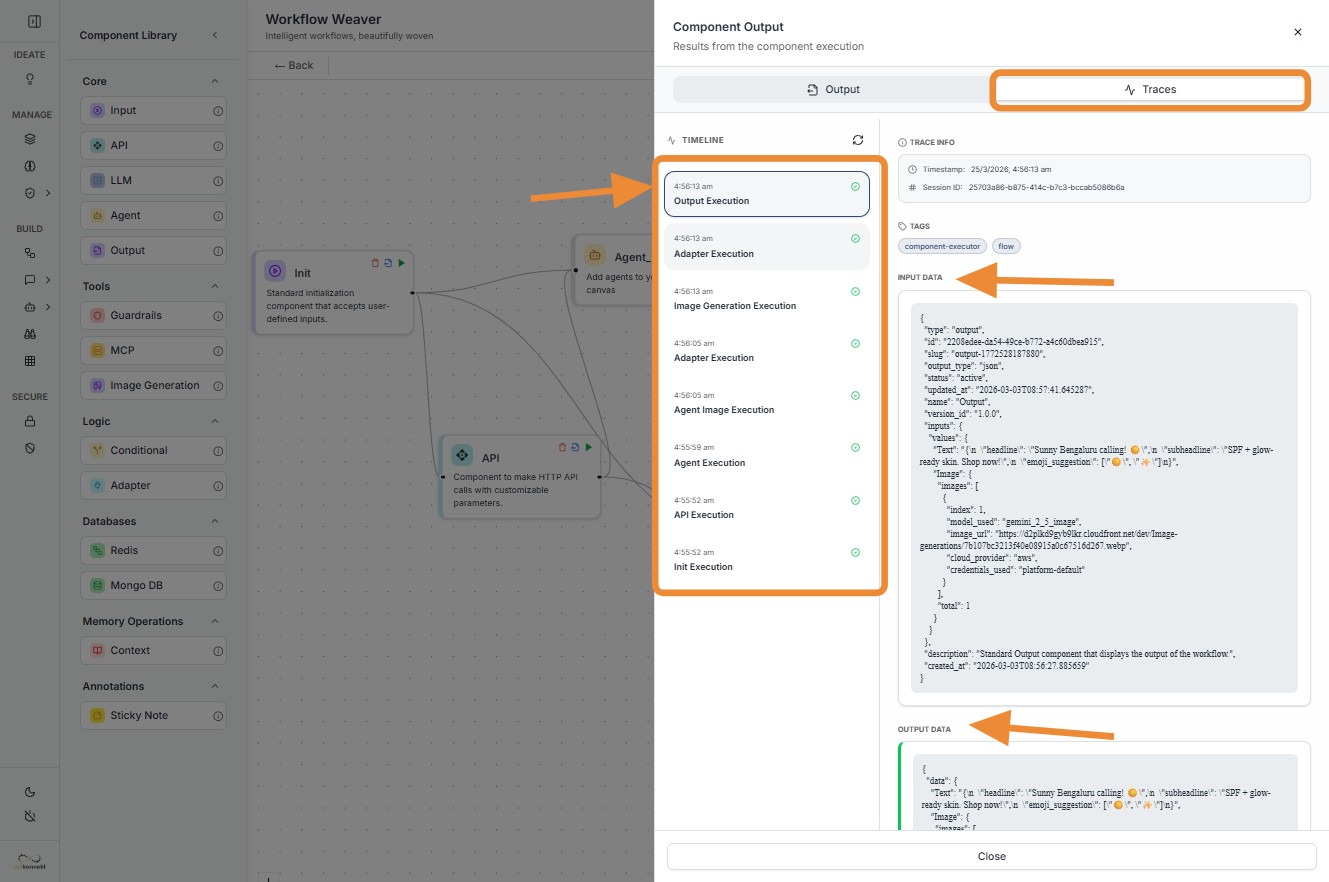
Task: Close the Component Output panel
Action: (x=1298, y=32)
